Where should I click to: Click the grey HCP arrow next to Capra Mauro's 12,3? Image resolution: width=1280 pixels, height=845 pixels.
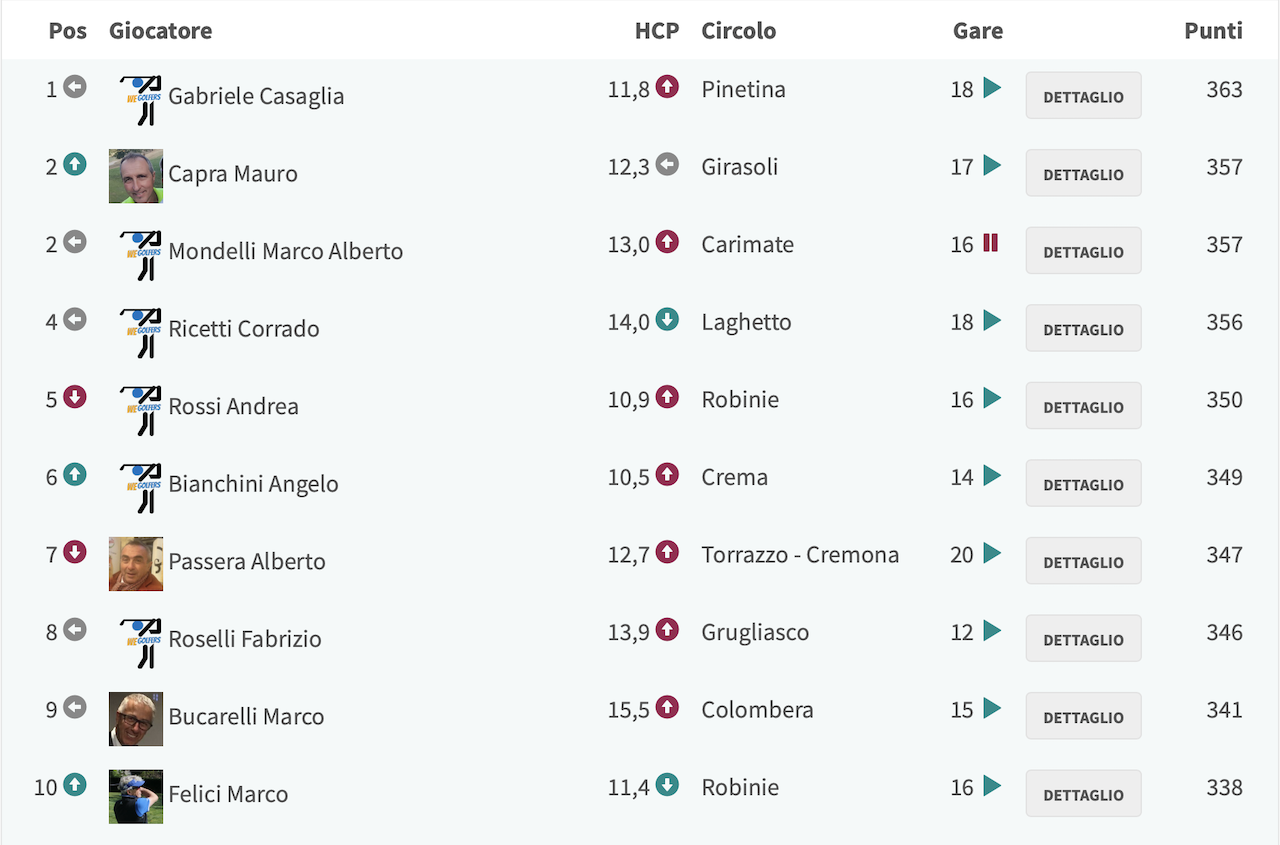pyautogui.click(x=667, y=165)
